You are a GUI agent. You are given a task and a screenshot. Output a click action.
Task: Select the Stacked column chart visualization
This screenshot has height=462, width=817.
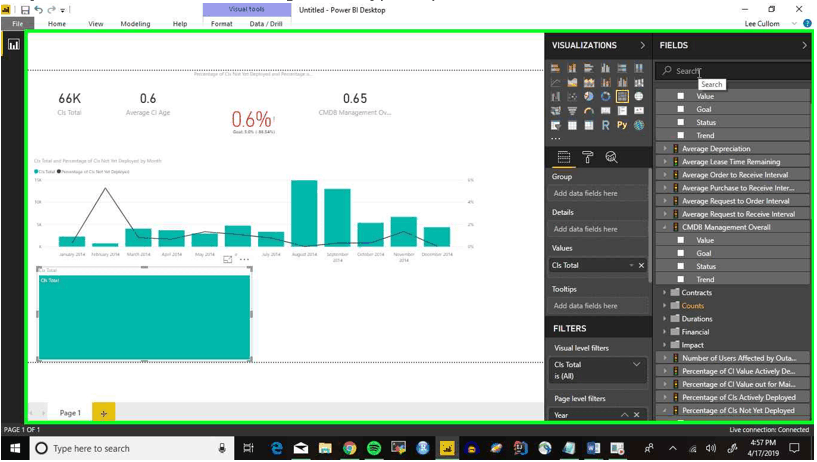(x=572, y=68)
